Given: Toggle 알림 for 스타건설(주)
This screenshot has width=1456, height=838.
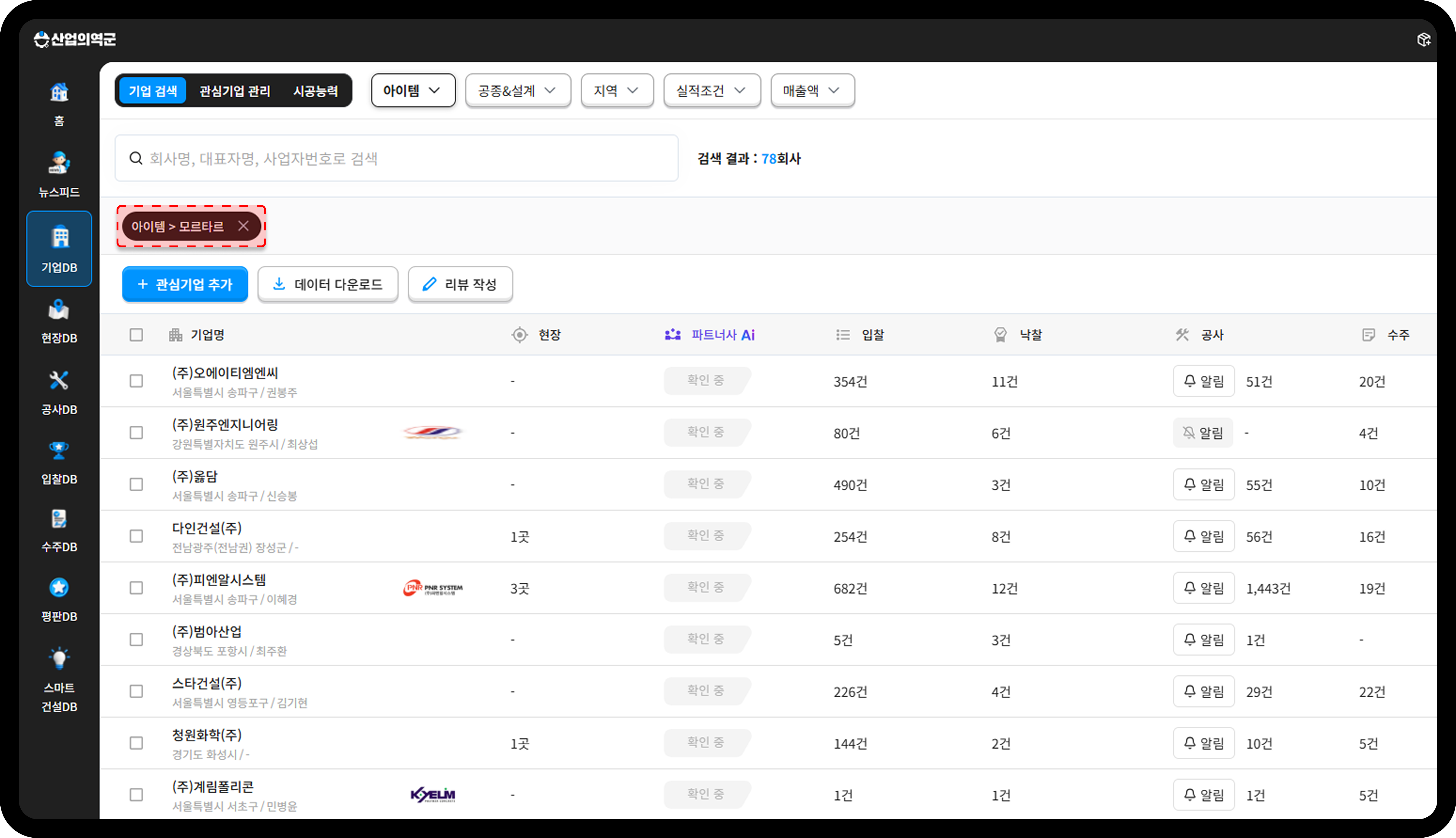Looking at the screenshot, I should point(1203,691).
